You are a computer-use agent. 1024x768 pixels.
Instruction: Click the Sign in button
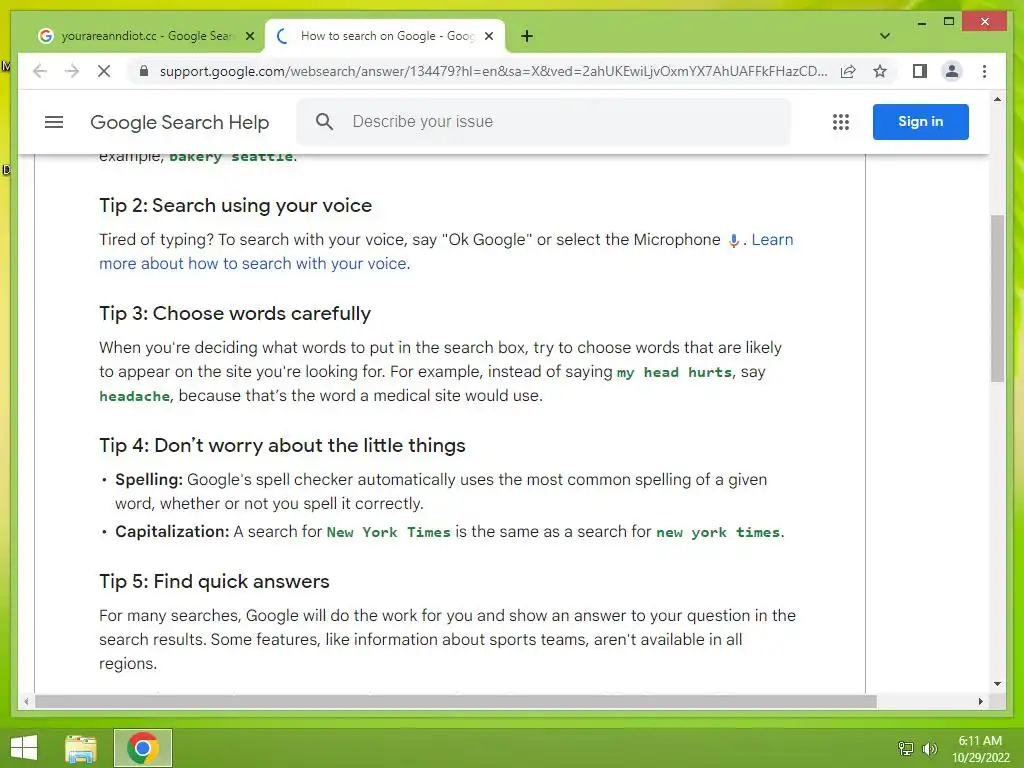920,121
